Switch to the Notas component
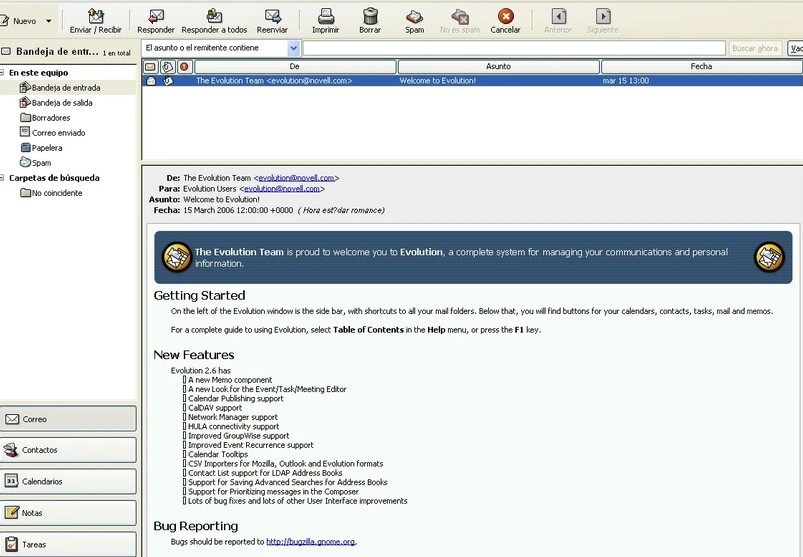Viewport: 803px width, 557px height. click(x=68, y=513)
